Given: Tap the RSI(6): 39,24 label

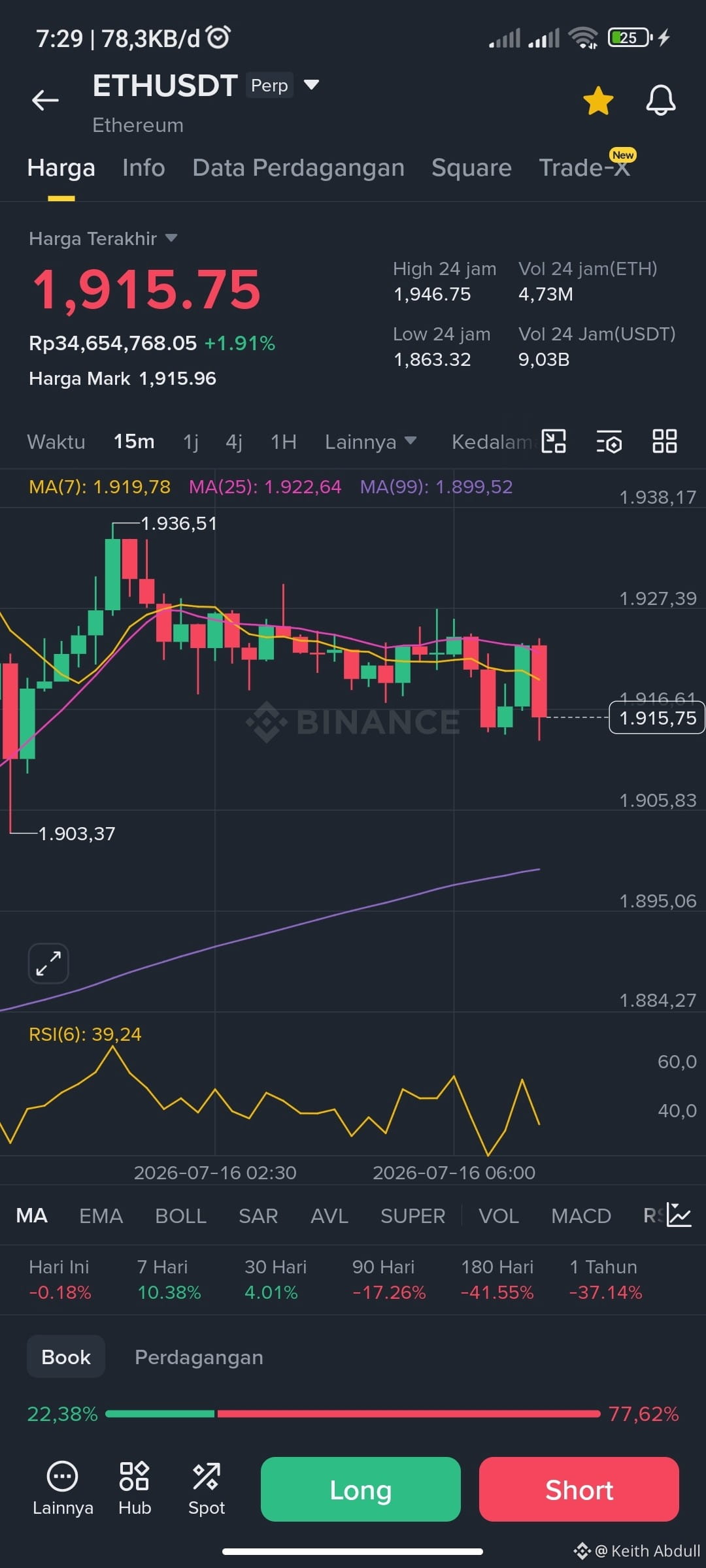Looking at the screenshot, I should pyautogui.click(x=85, y=1034).
